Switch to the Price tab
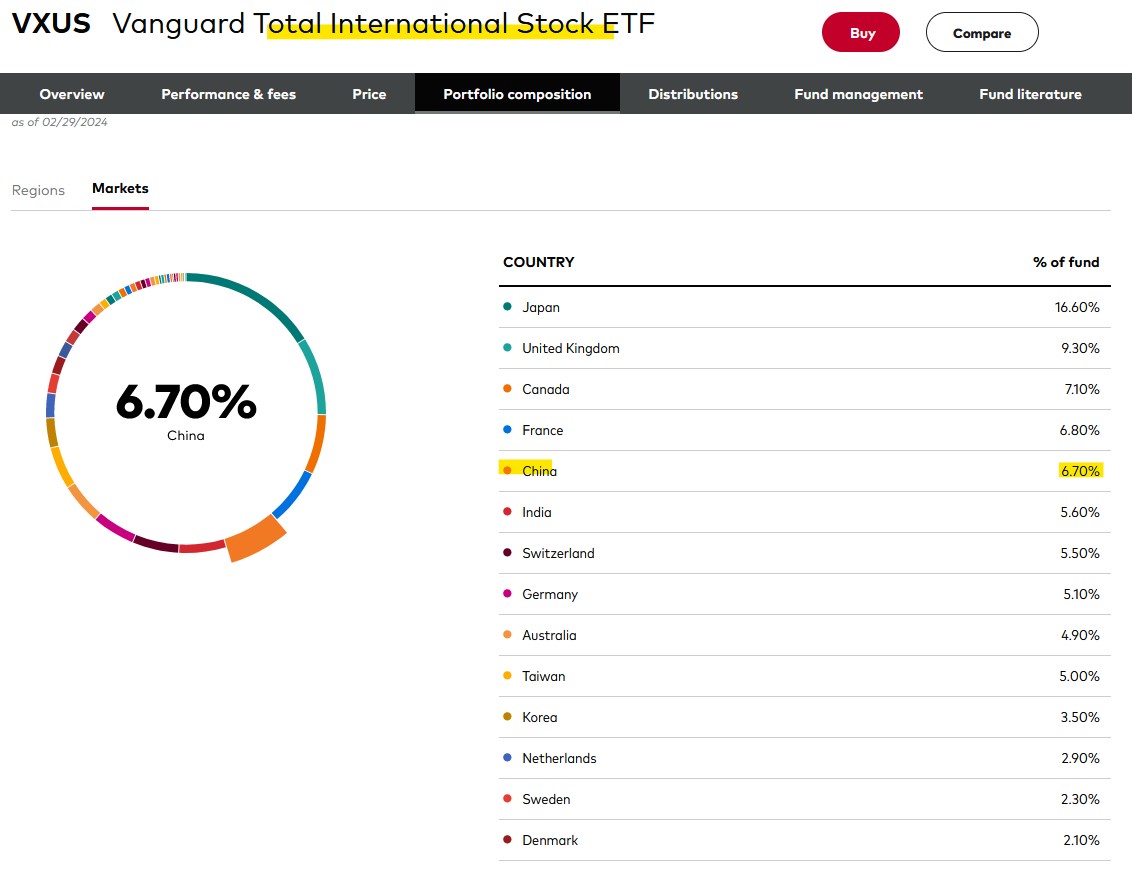The width and height of the screenshot is (1132, 870). (369, 94)
